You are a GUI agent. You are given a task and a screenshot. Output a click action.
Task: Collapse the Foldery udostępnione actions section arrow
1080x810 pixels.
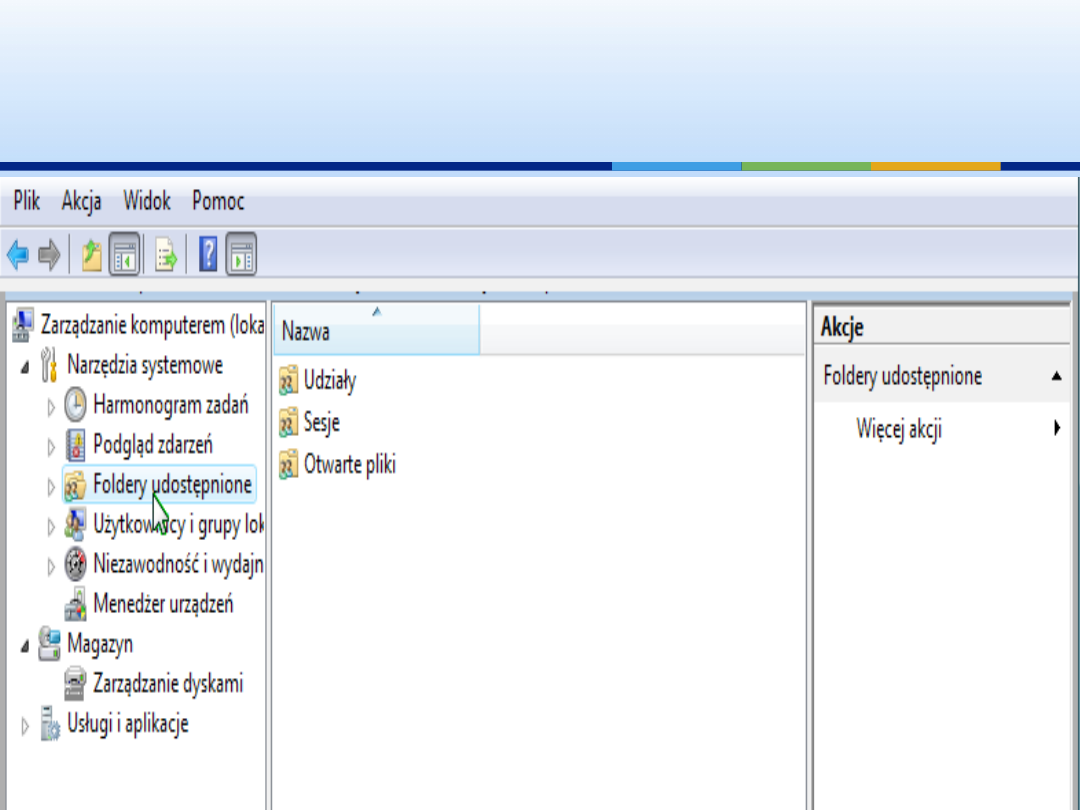click(1056, 377)
